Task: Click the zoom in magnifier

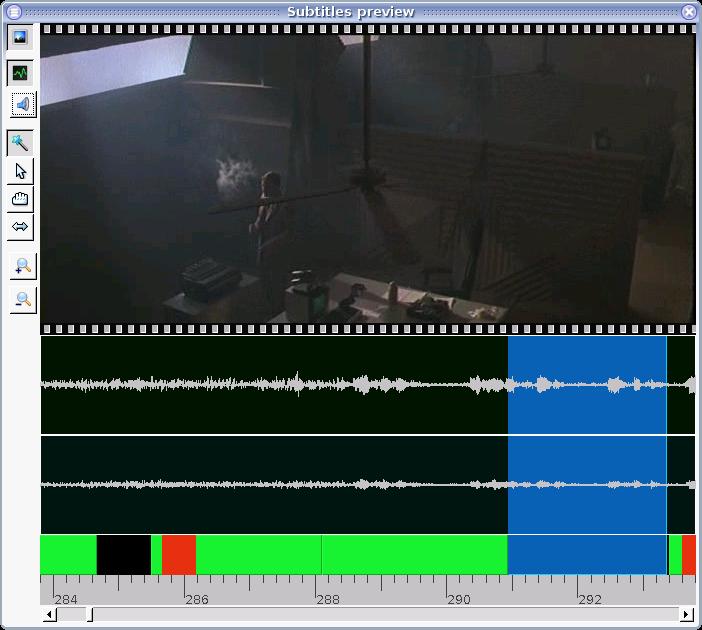Action: (x=23, y=266)
